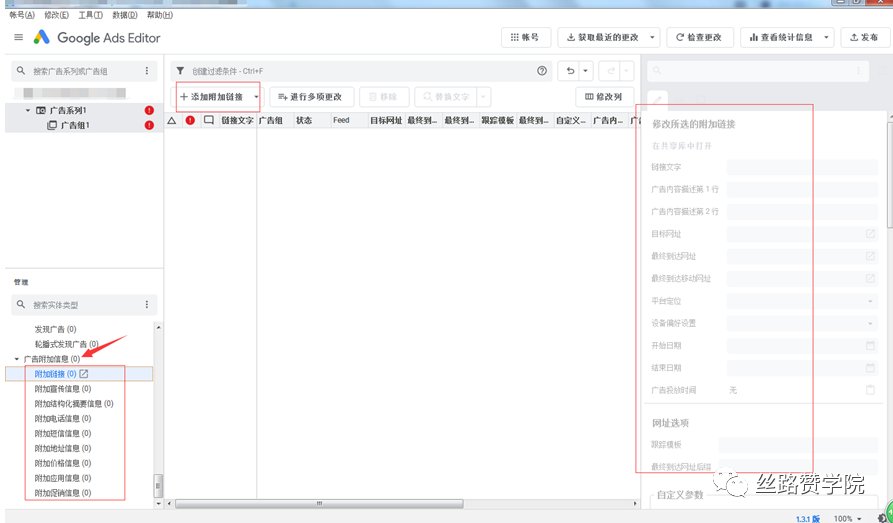The width and height of the screenshot is (893, 523).
Task: Click the 平台定位 dropdown in edit panel
Action: click(x=802, y=301)
